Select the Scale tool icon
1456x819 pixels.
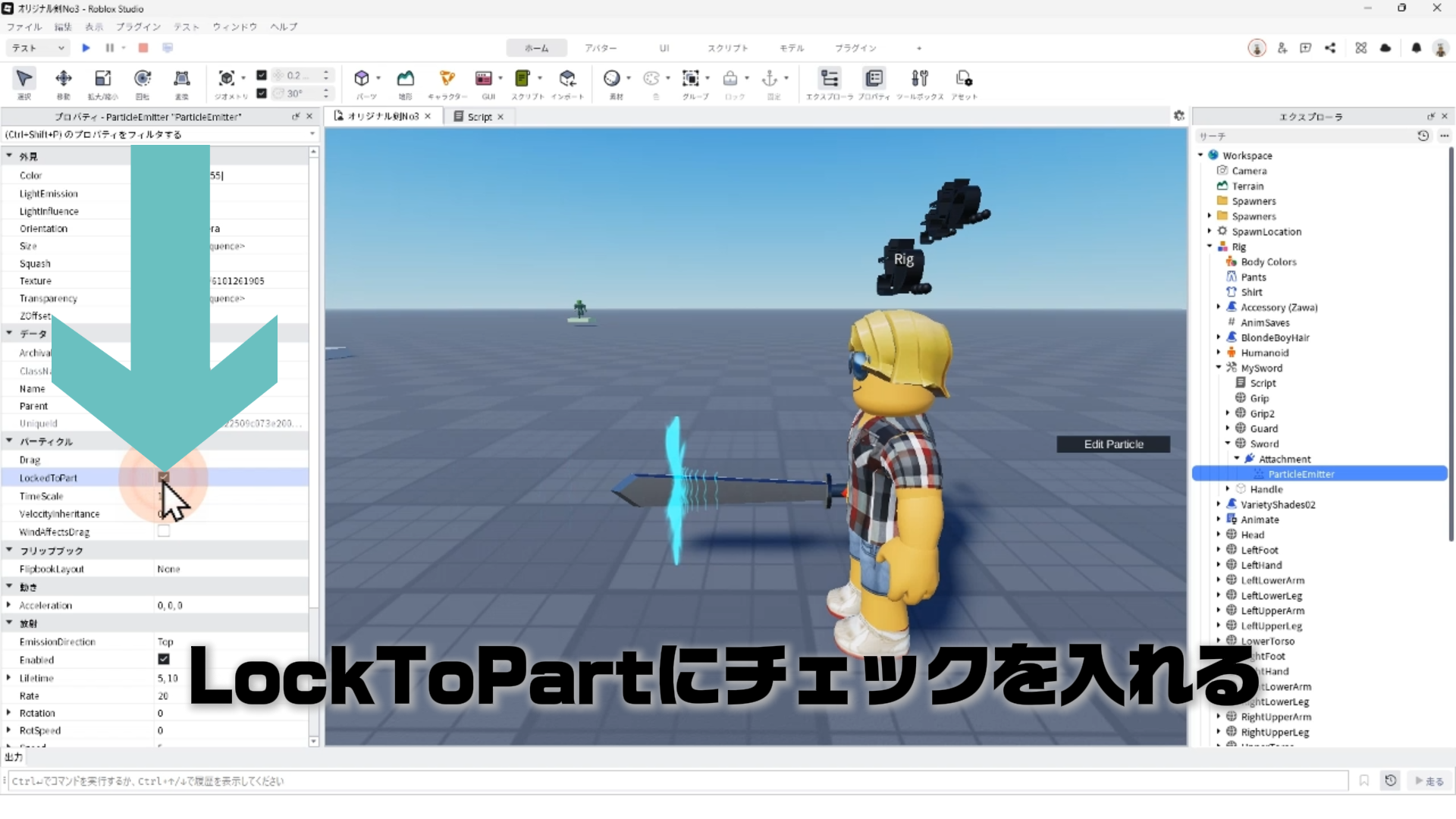(102, 78)
